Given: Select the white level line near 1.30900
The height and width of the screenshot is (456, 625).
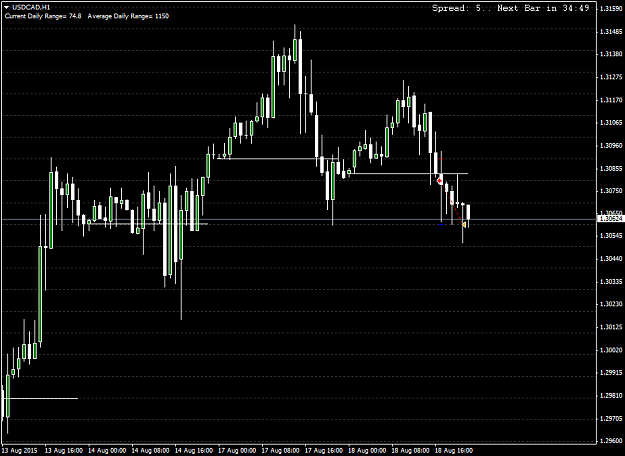Looking at the screenshot, I should click(x=277, y=159).
